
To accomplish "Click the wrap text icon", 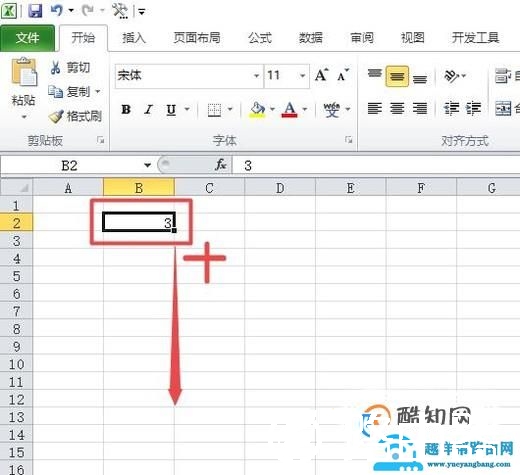I will tap(503, 76).
